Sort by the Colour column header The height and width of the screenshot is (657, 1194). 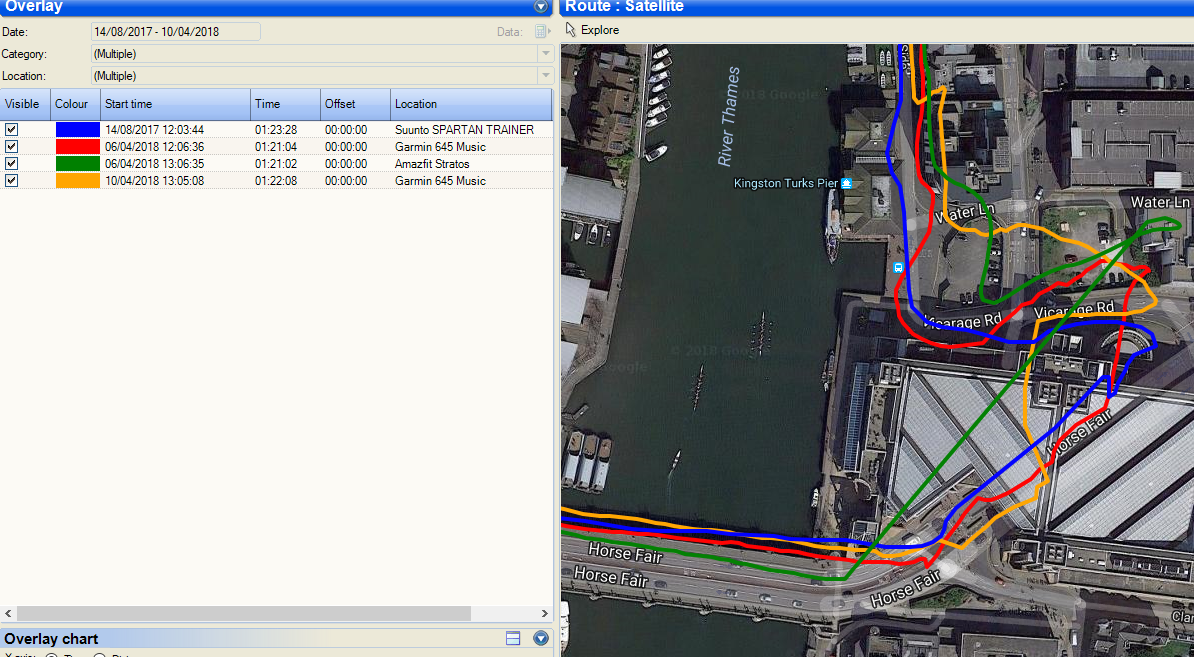pos(75,104)
